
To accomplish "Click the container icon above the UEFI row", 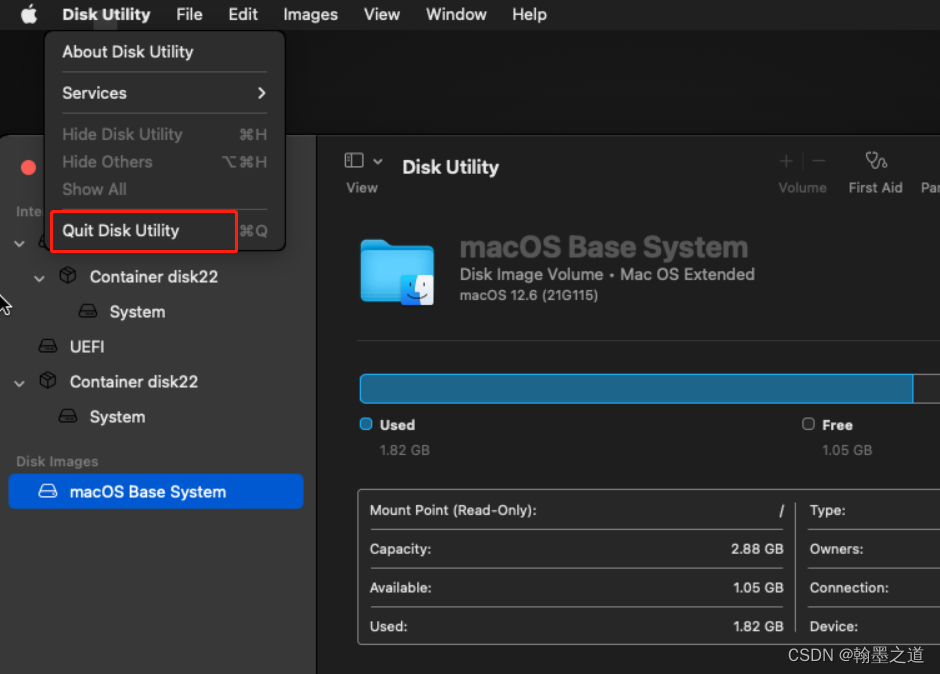I will 68,275.
